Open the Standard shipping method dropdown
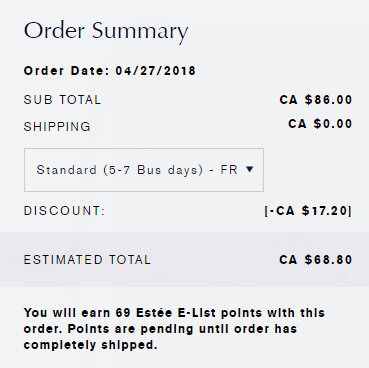The width and height of the screenshot is (369, 368). point(144,170)
